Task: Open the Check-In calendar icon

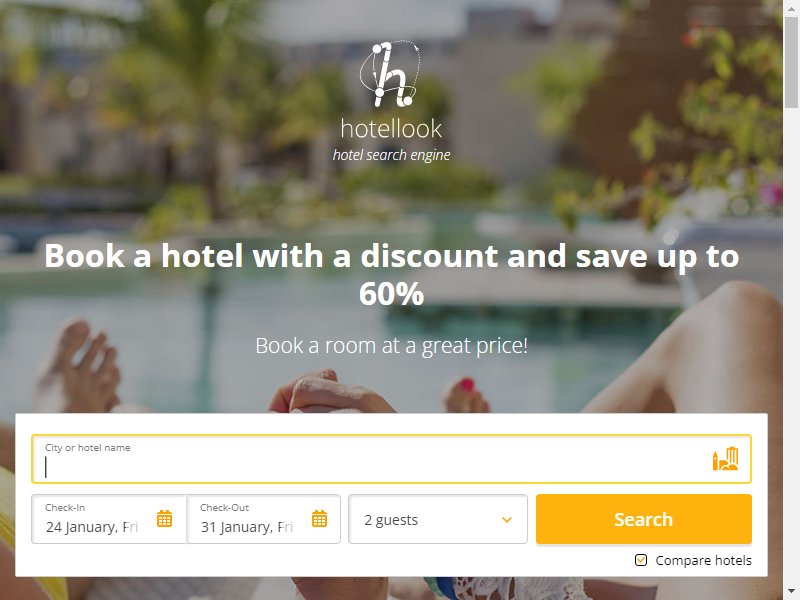Action: [x=164, y=518]
